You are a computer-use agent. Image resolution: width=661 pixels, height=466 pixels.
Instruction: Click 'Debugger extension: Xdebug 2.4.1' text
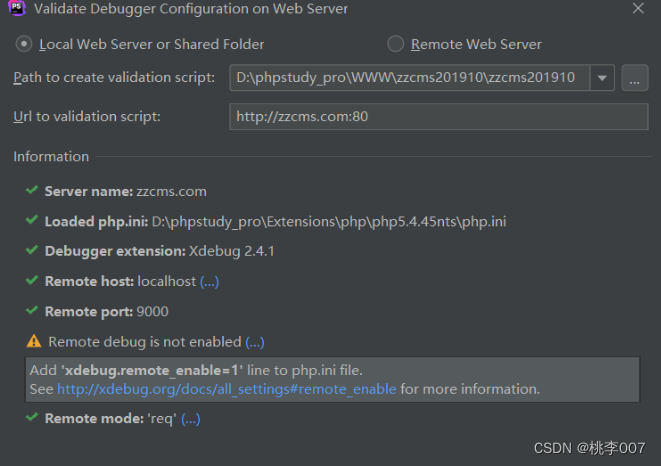tap(159, 251)
